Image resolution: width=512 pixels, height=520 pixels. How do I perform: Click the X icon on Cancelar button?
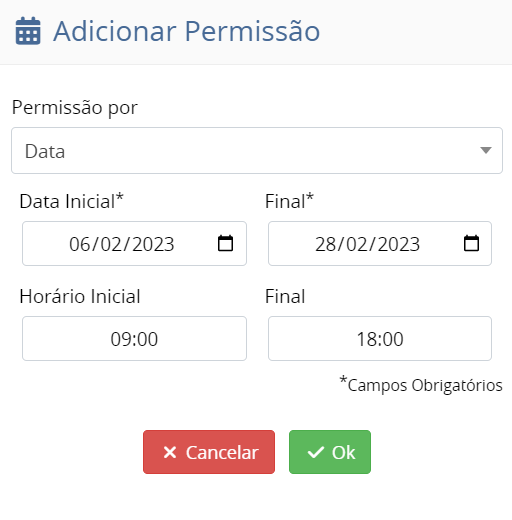[170, 452]
